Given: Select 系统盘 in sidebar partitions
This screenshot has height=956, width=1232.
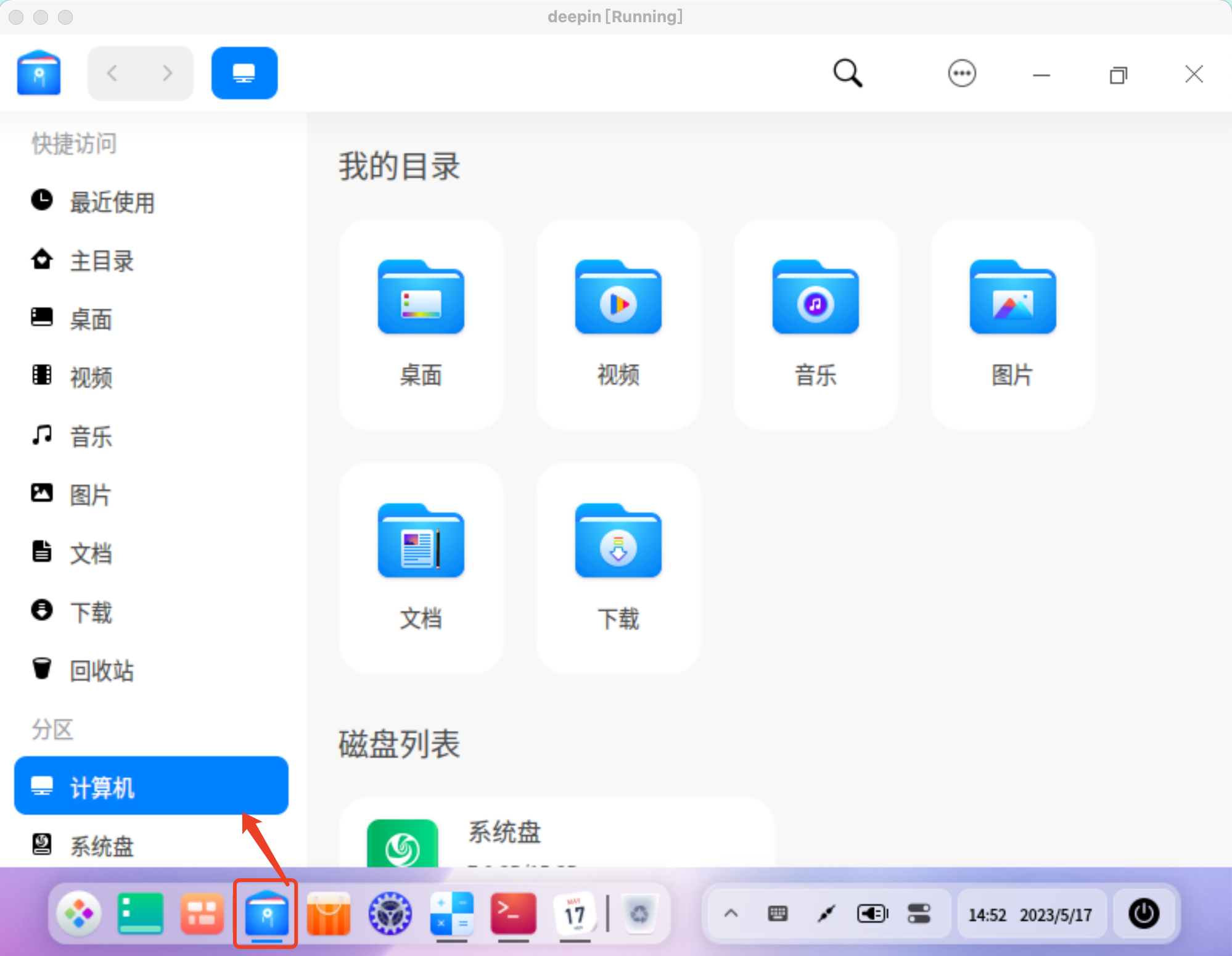Looking at the screenshot, I should coord(102,846).
